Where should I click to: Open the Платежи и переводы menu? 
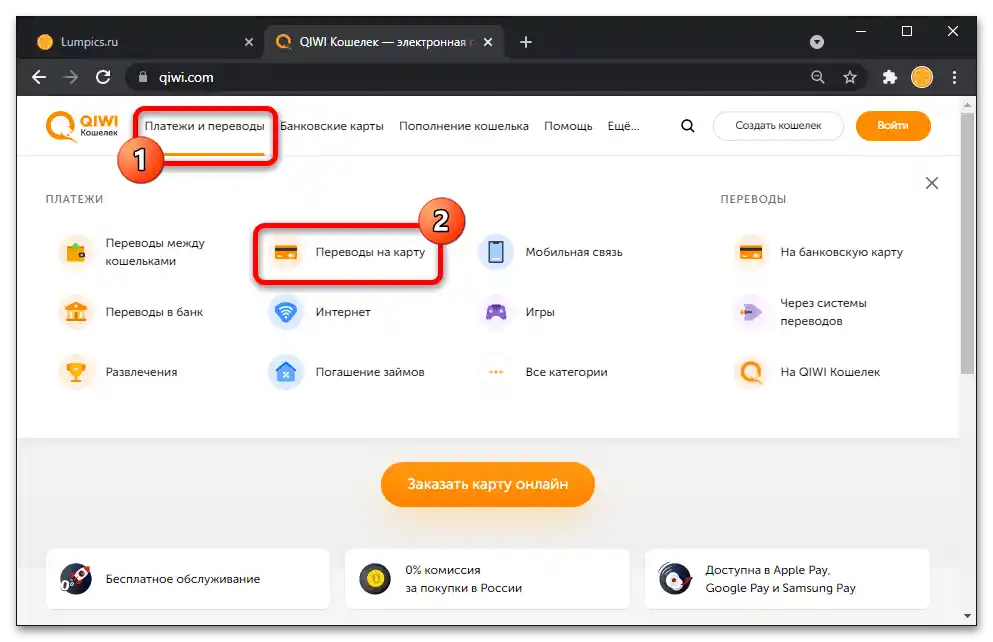(205, 126)
